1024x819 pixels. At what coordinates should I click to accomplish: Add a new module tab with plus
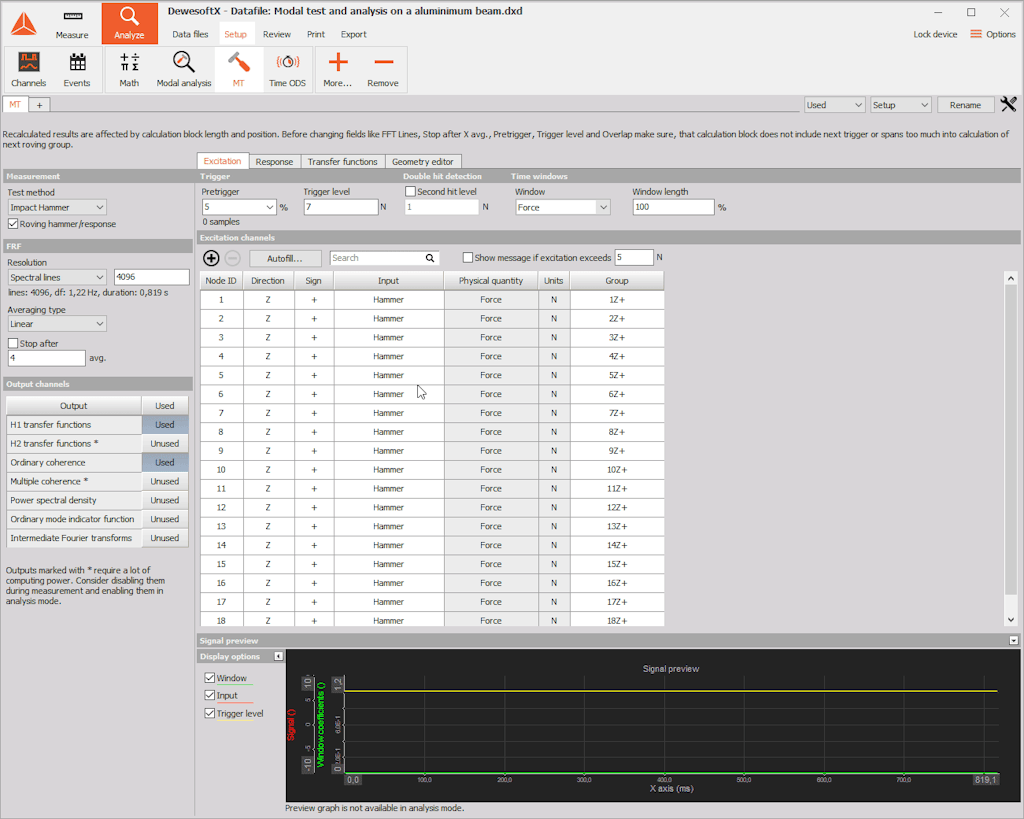39,104
